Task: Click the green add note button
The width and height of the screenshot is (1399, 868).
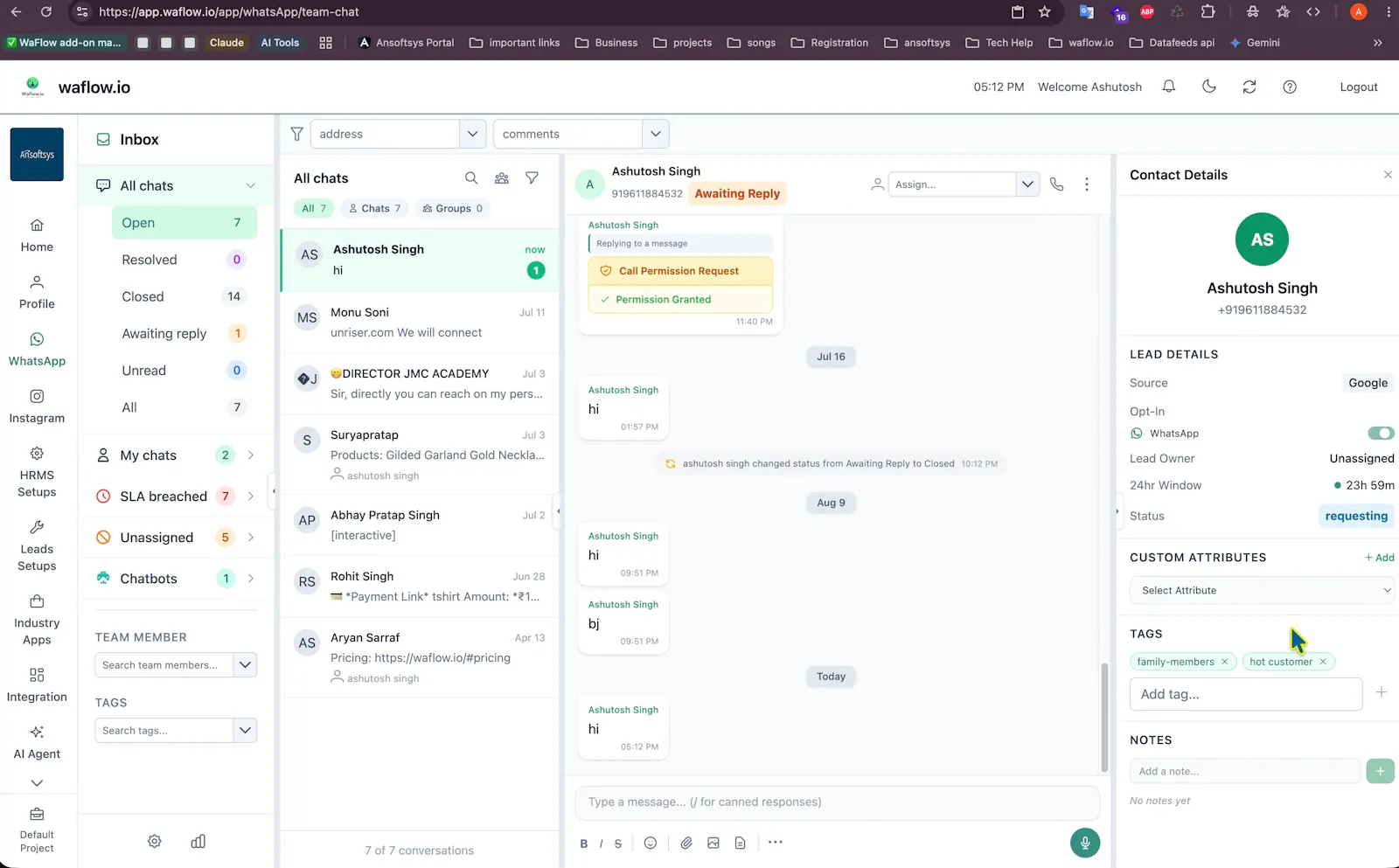Action: click(x=1380, y=771)
